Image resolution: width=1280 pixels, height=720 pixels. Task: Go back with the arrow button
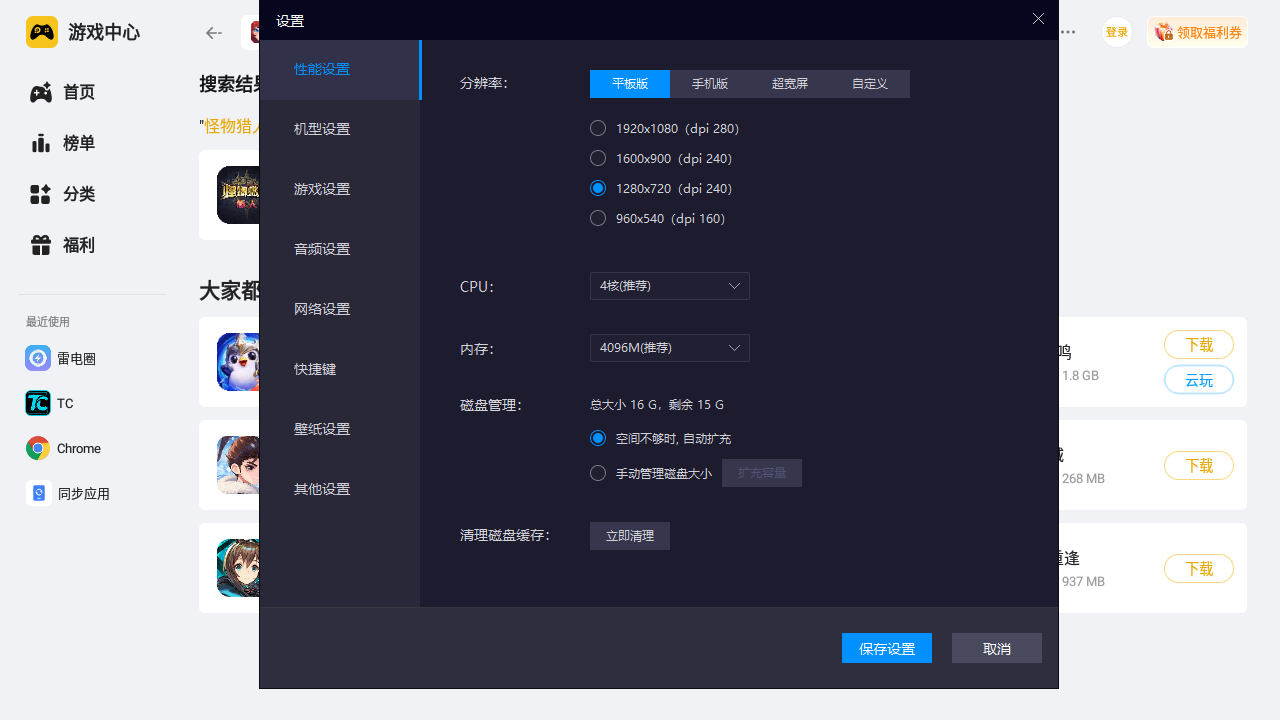[214, 33]
